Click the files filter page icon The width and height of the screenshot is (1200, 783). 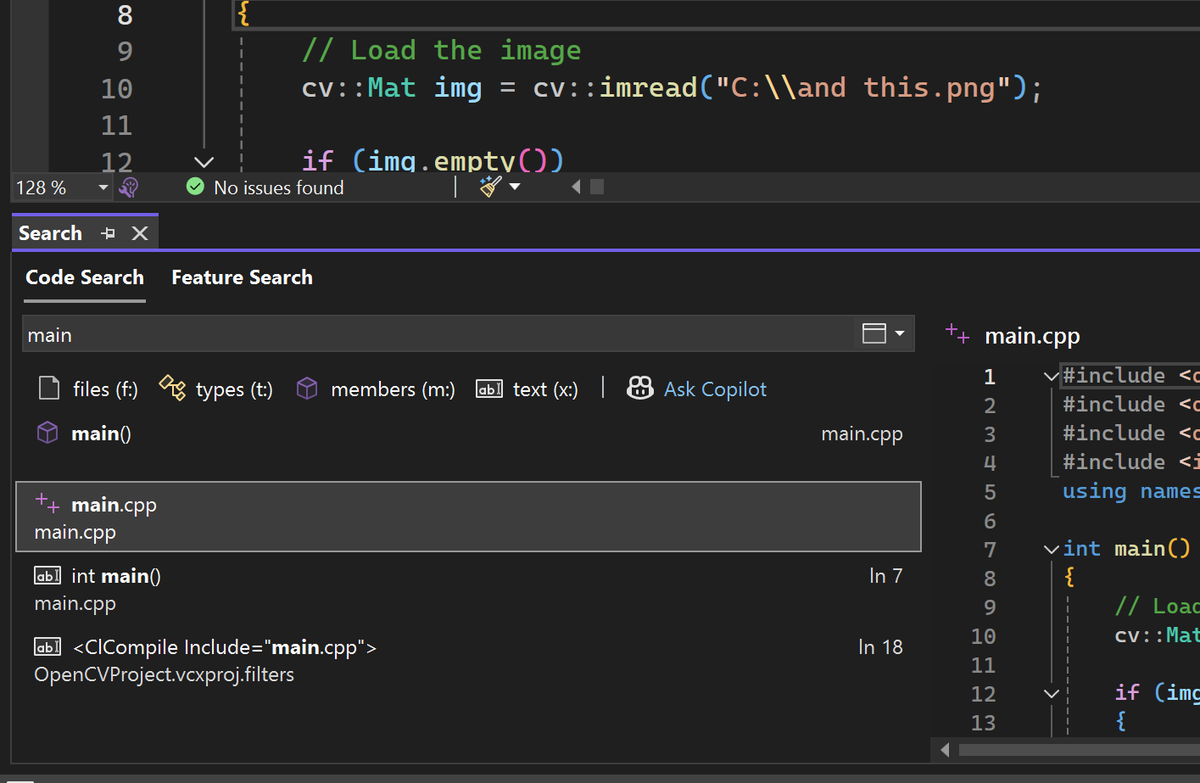coord(48,389)
